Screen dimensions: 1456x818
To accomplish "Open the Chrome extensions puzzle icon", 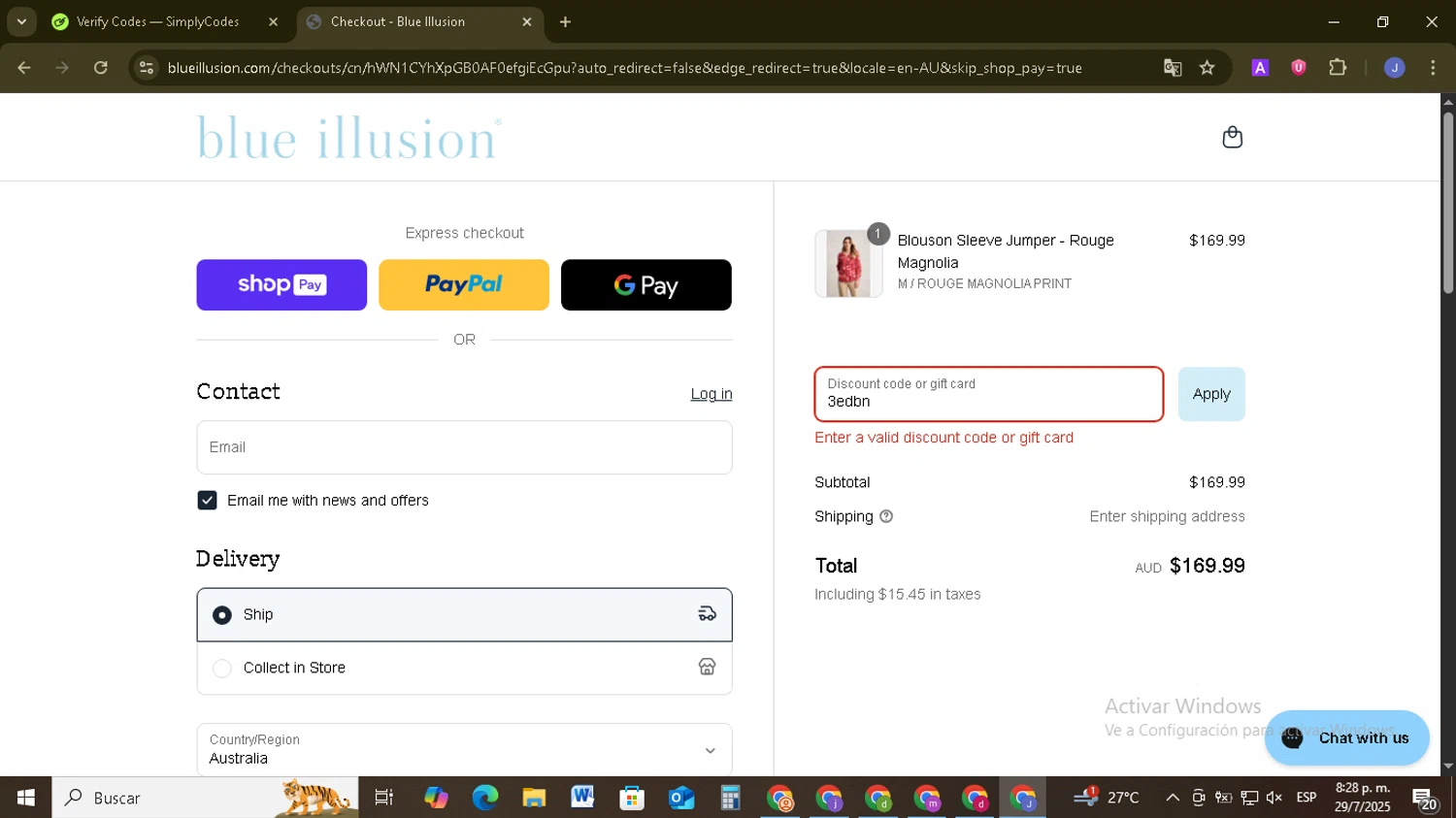I will tap(1338, 68).
